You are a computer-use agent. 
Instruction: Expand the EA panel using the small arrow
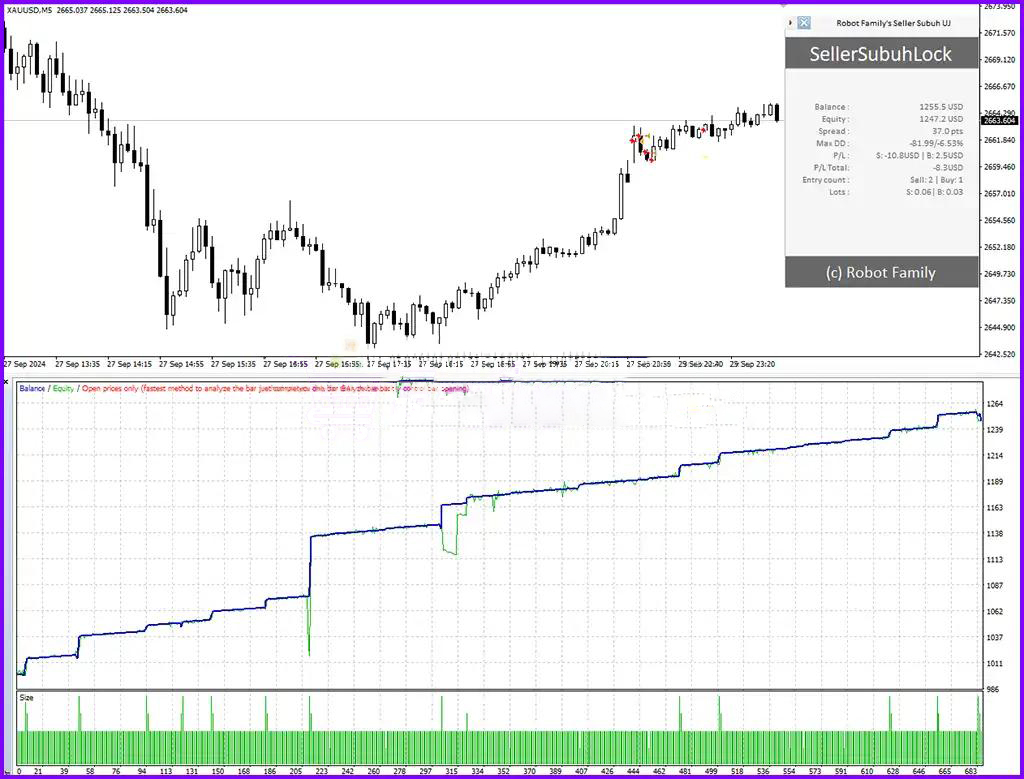(x=790, y=22)
